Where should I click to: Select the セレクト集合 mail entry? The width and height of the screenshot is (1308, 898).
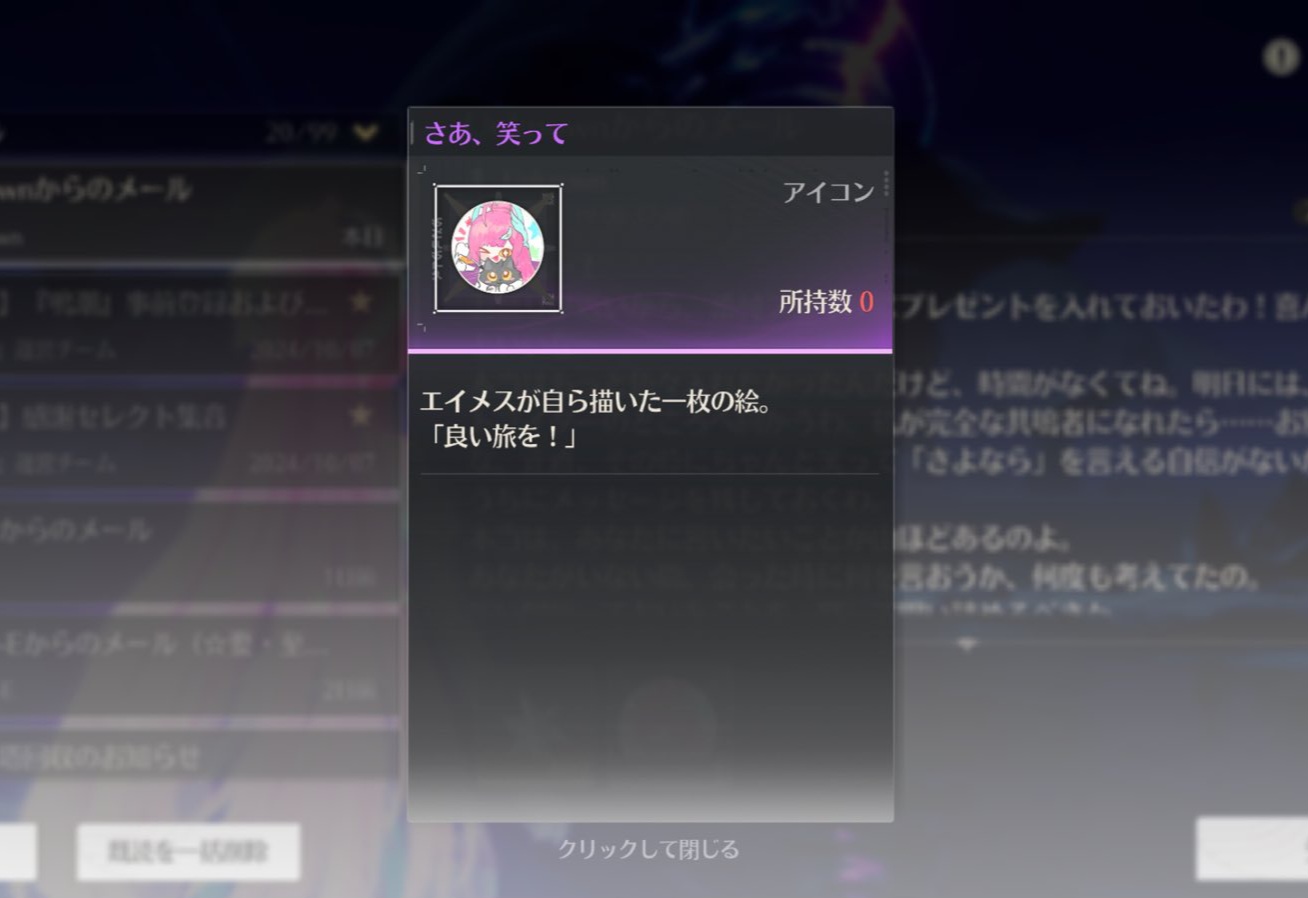[200, 437]
